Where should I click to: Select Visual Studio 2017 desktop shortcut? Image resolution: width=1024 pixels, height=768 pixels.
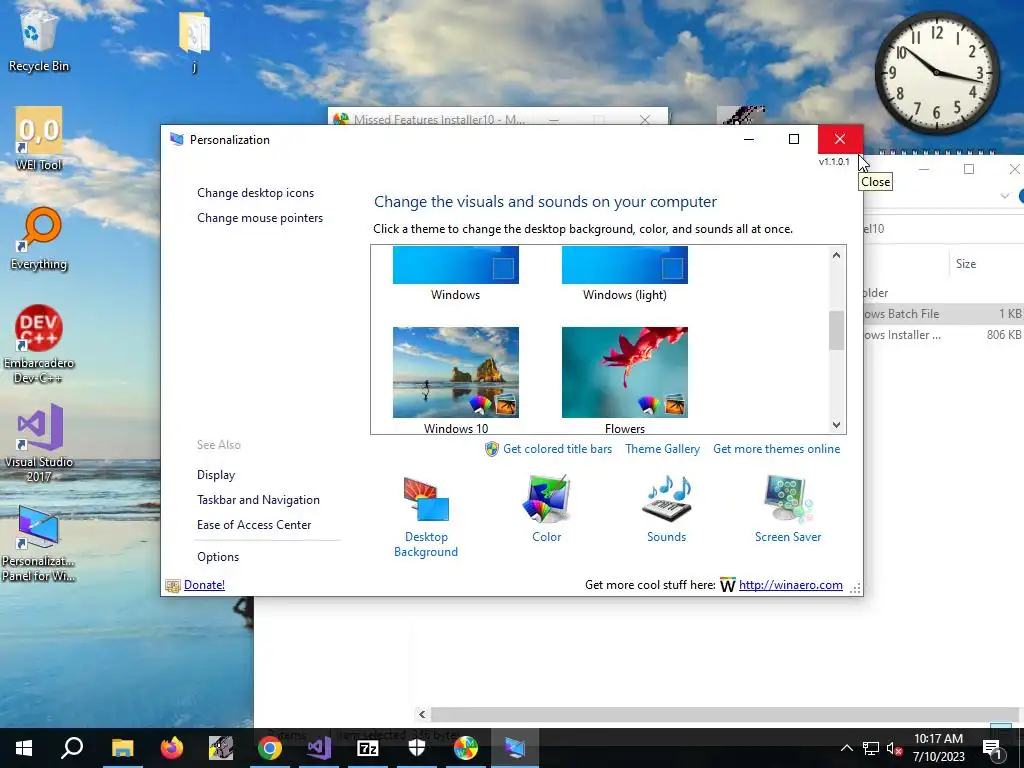(x=39, y=443)
